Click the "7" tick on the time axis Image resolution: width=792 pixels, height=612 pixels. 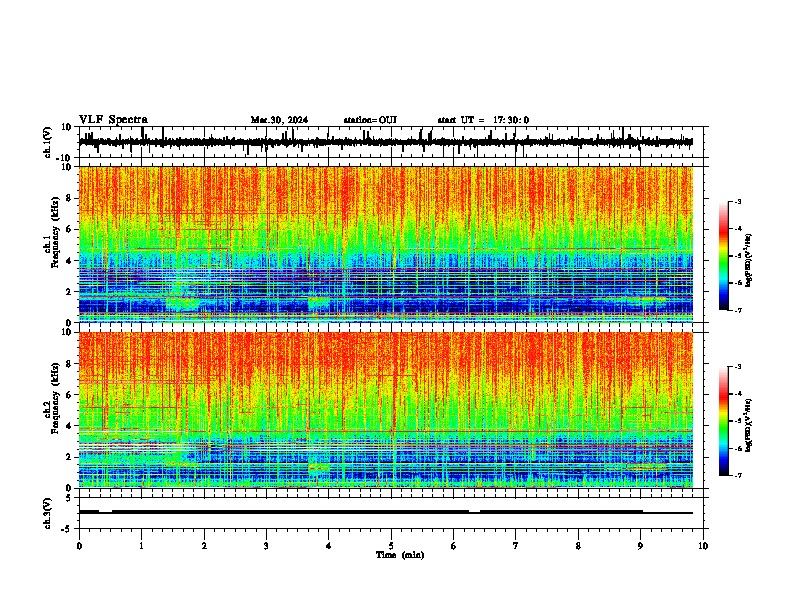516,546
